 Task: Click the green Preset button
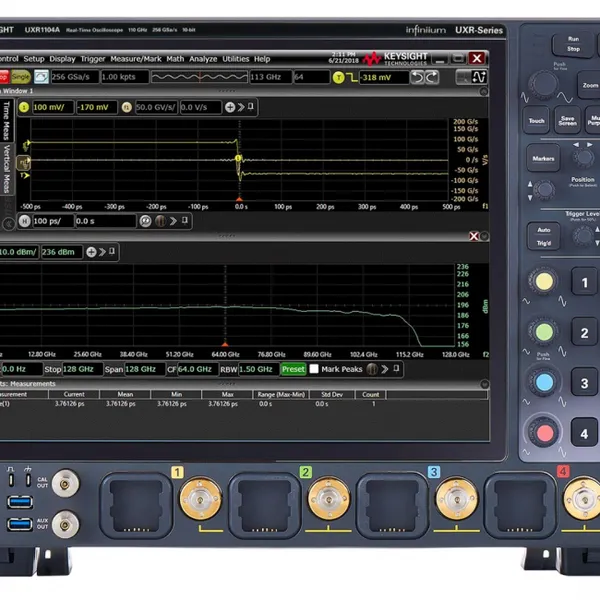coord(293,369)
